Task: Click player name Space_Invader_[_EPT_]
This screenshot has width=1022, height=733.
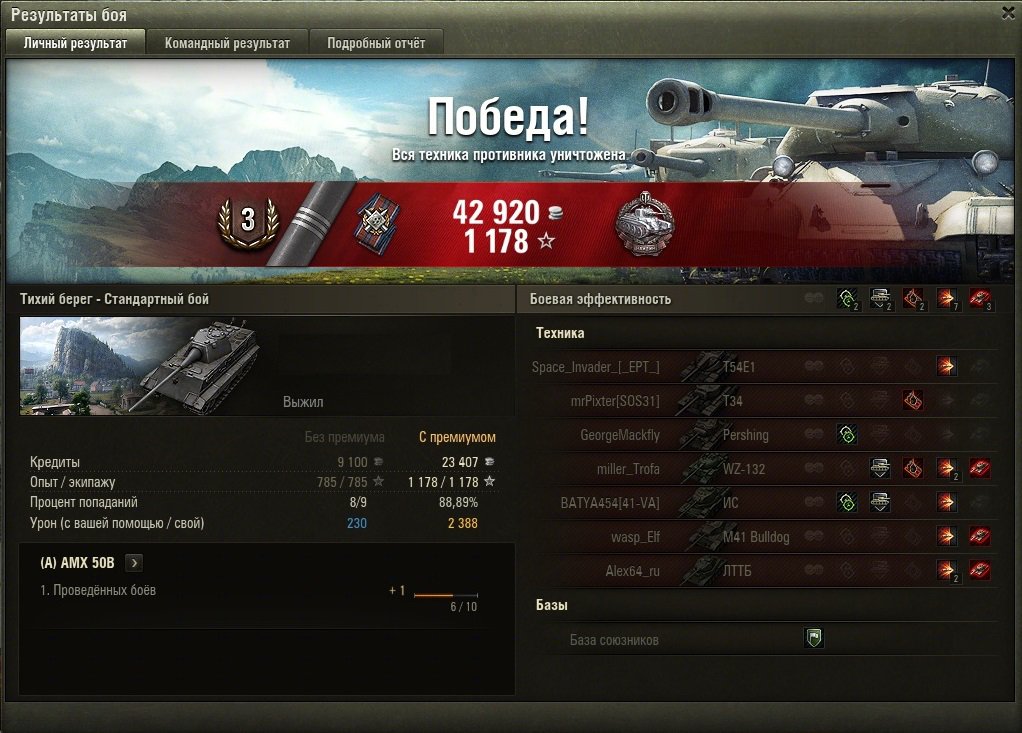Action: 596,367
